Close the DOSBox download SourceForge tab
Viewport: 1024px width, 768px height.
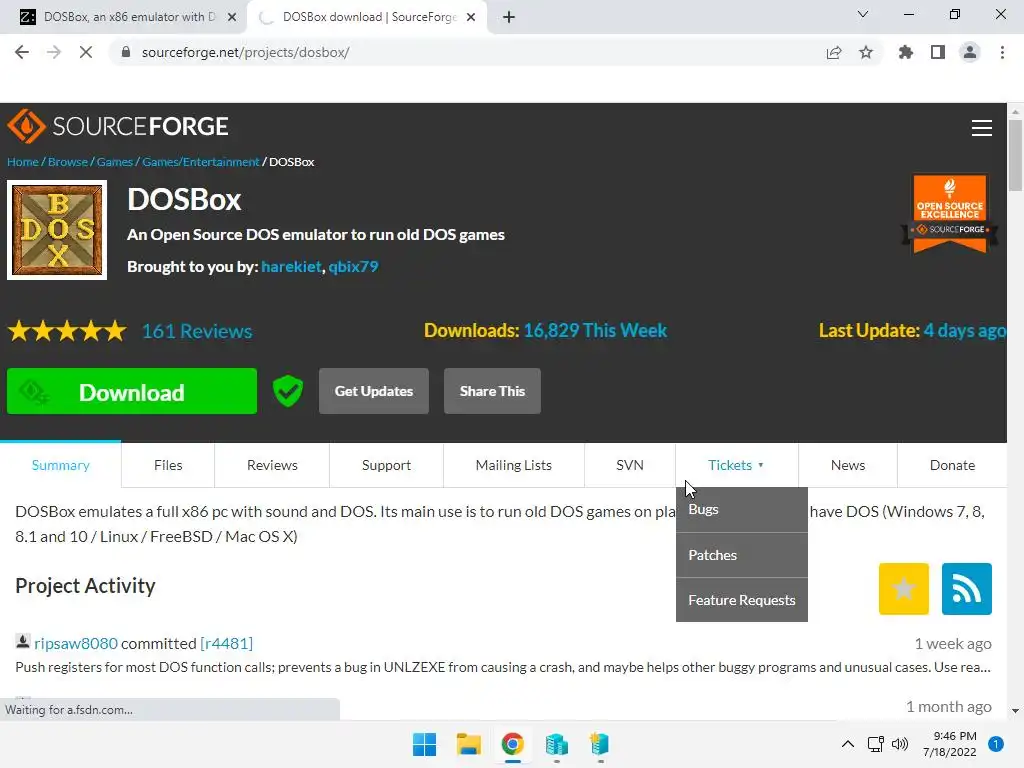471,17
